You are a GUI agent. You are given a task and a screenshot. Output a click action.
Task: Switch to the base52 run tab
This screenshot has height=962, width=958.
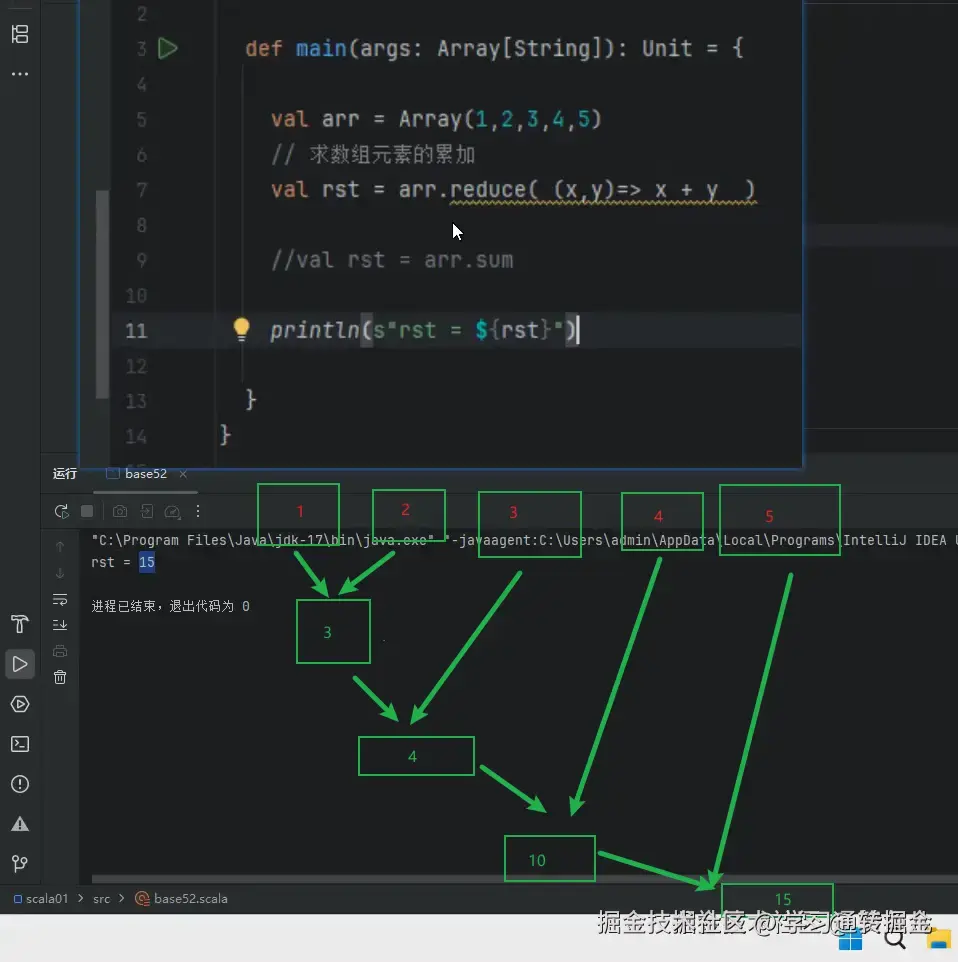144,474
